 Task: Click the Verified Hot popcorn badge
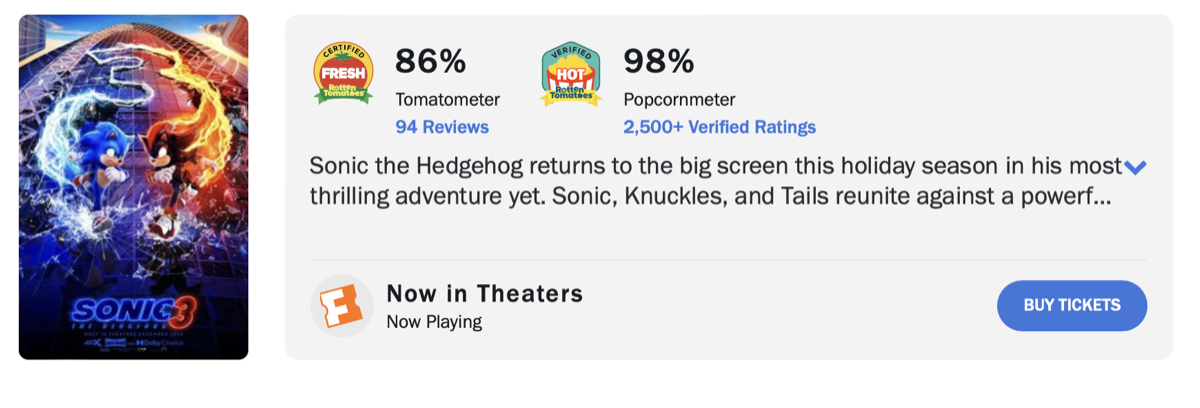[x=570, y=74]
